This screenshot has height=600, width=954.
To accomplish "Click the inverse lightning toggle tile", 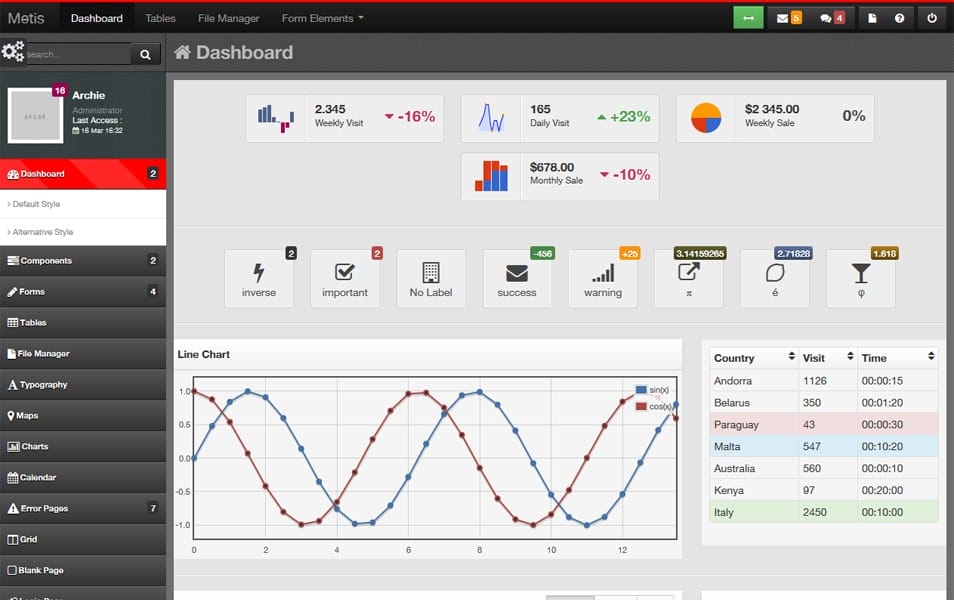I will 259,278.
